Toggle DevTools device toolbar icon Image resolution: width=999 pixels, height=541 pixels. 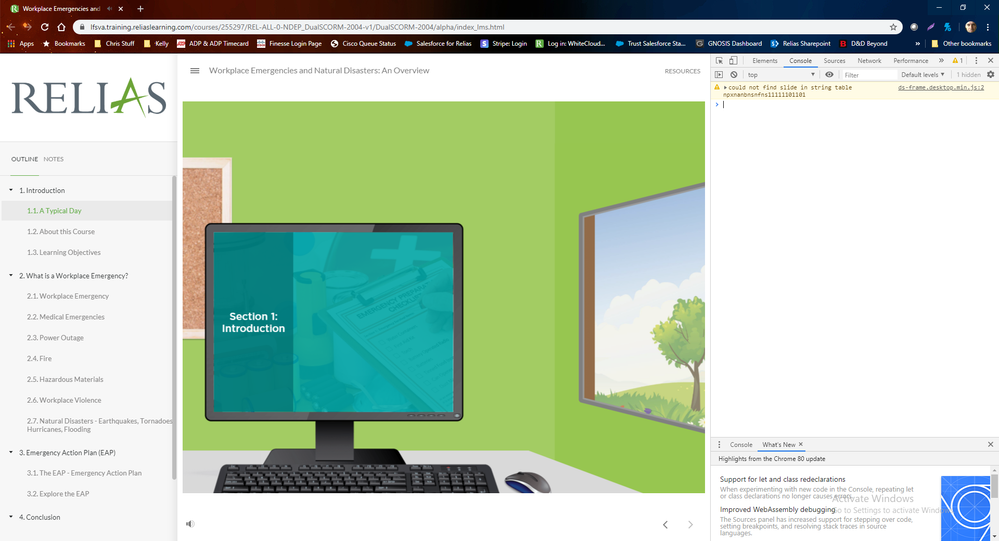pos(733,61)
